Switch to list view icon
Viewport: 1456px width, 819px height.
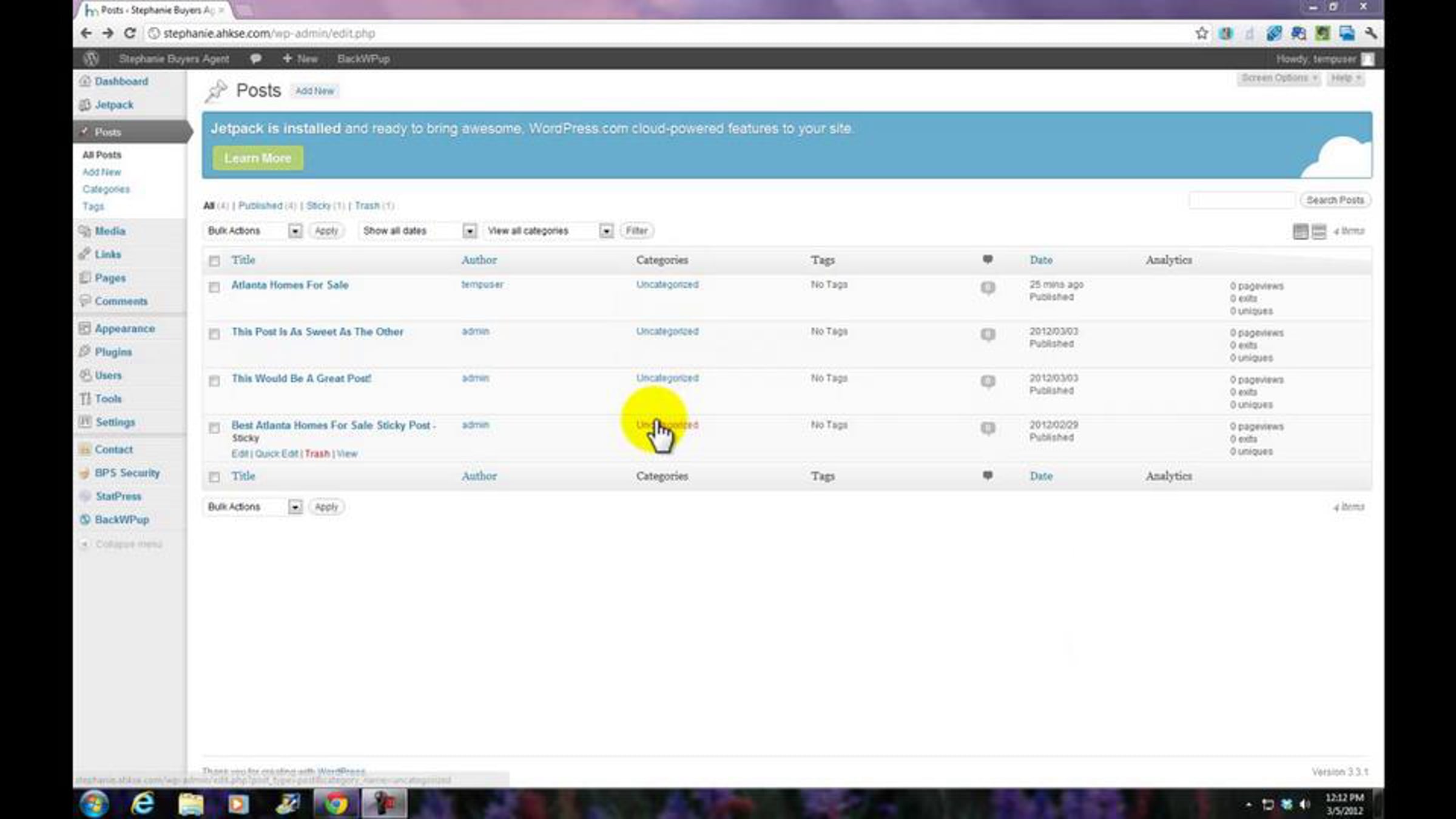(1300, 231)
